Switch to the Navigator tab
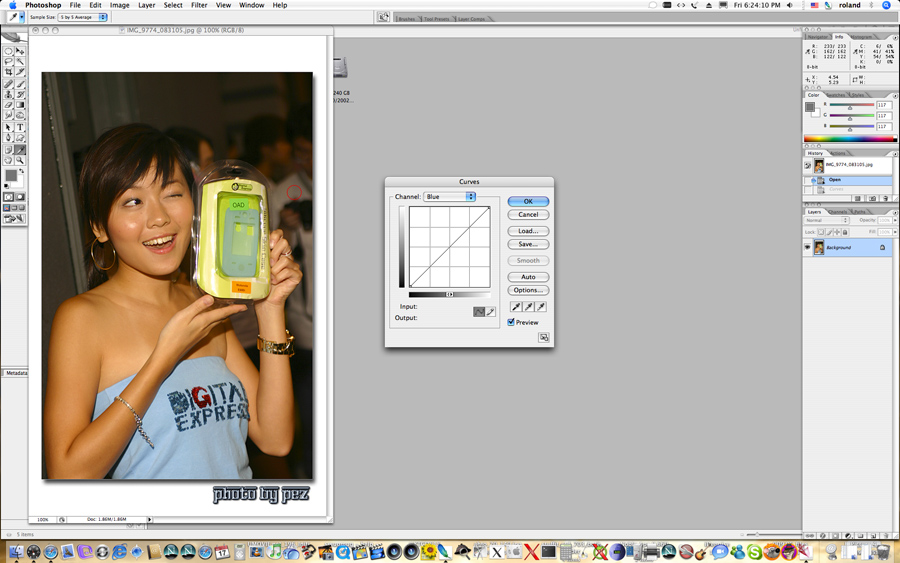The image size is (900, 563). [817, 37]
